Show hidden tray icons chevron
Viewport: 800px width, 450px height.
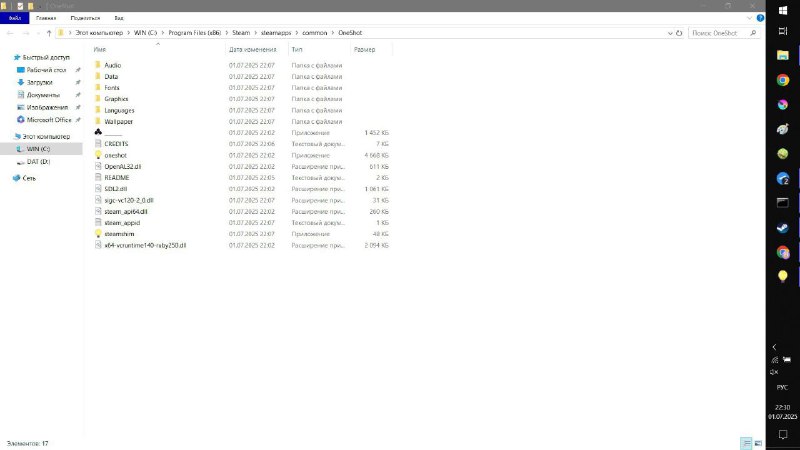pos(774,347)
